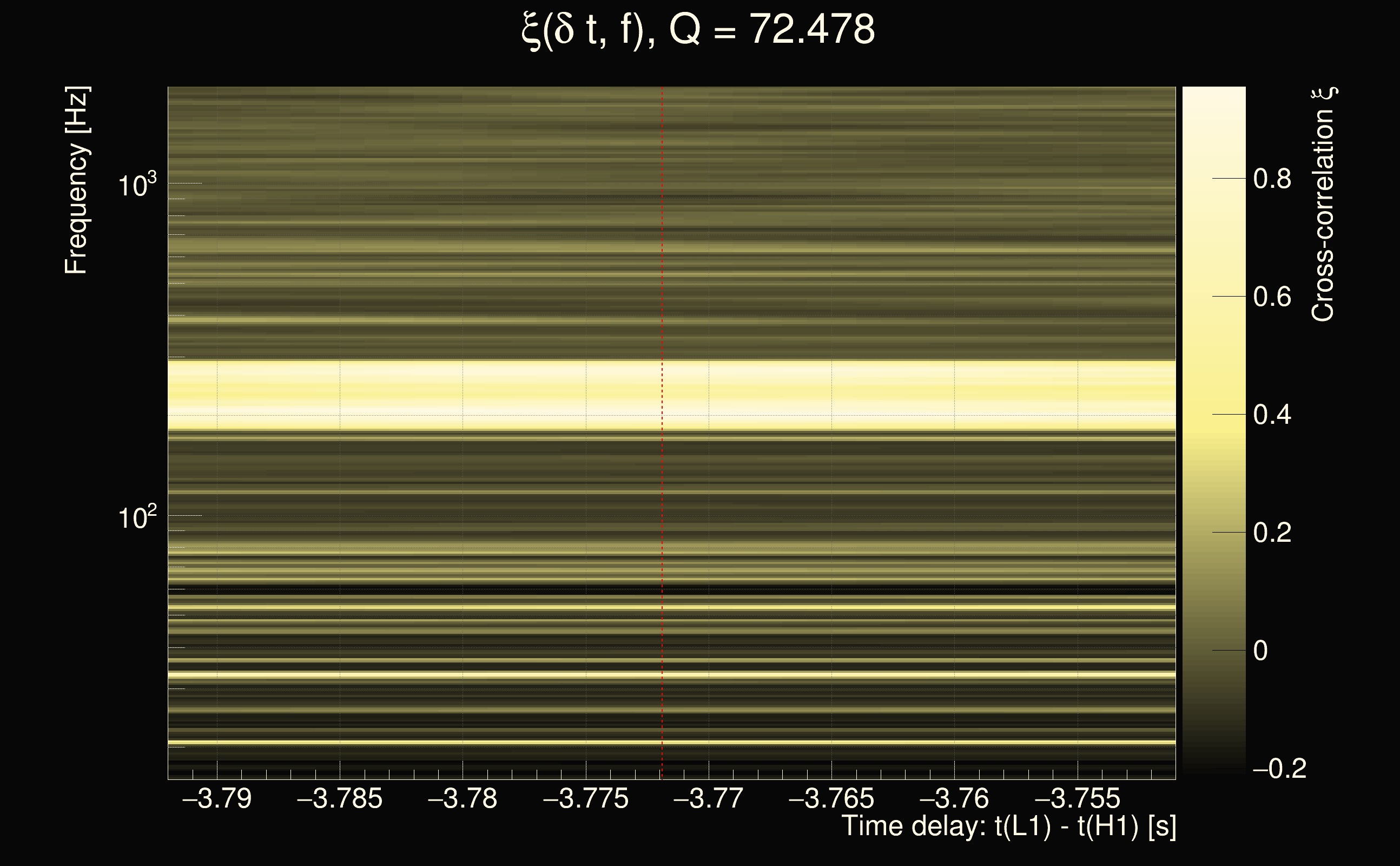Screen dimensions: 1400x866
Task: Click the plot title showing Q = 72.478
Action: tap(698, 30)
